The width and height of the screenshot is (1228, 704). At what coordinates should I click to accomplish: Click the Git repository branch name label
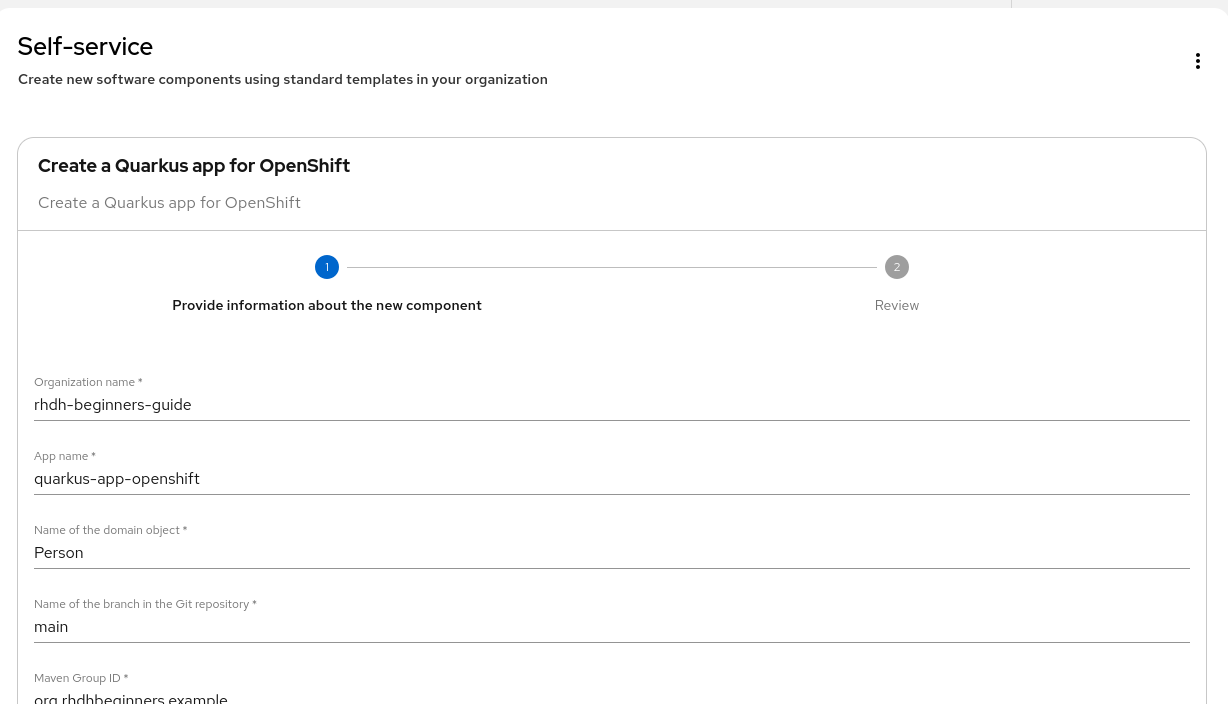pyautogui.click(x=145, y=604)
